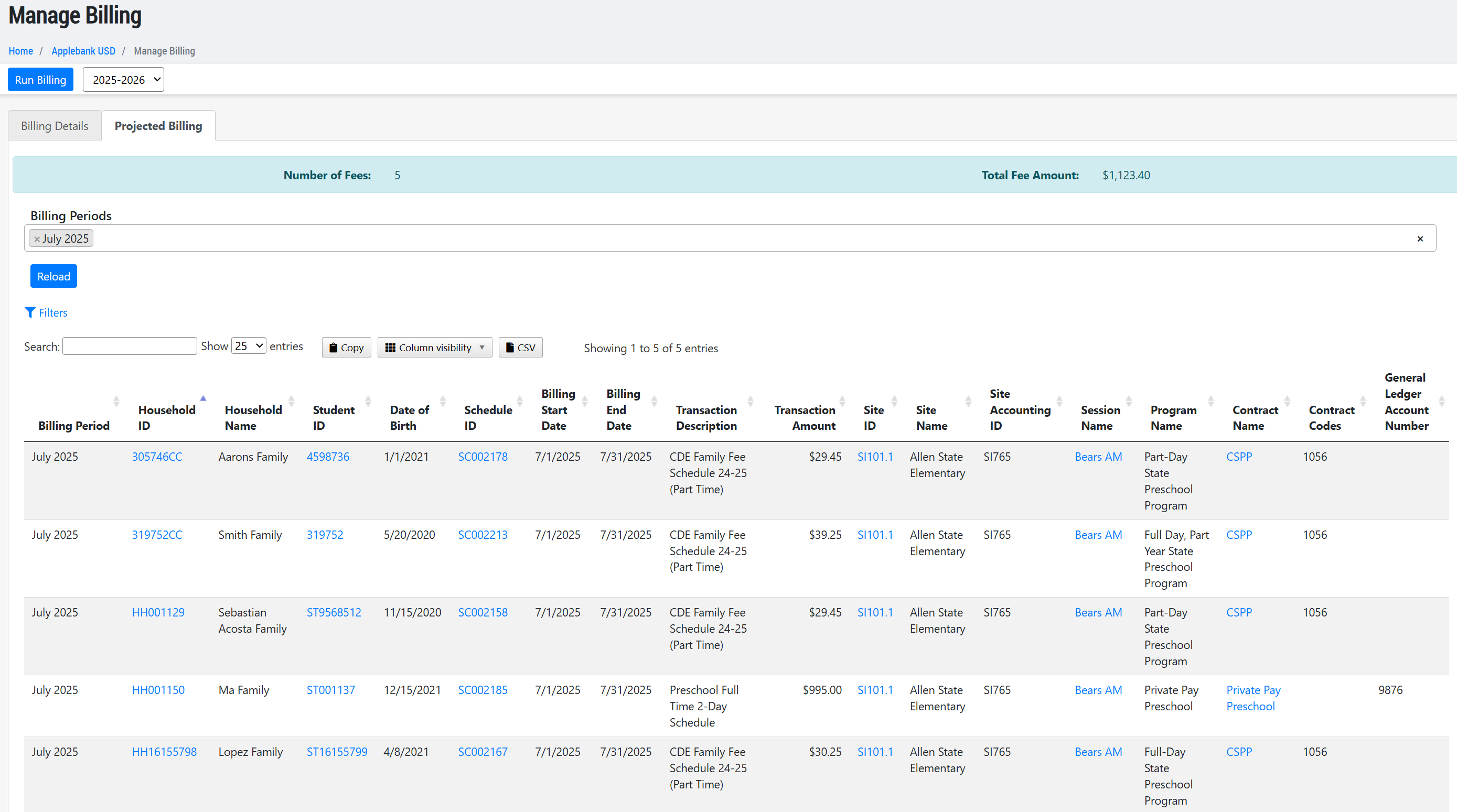The height and width of the screenshot is (812, 1457).
Task: Remove the July 2025 billing period tag
Action: pos(37,239)
